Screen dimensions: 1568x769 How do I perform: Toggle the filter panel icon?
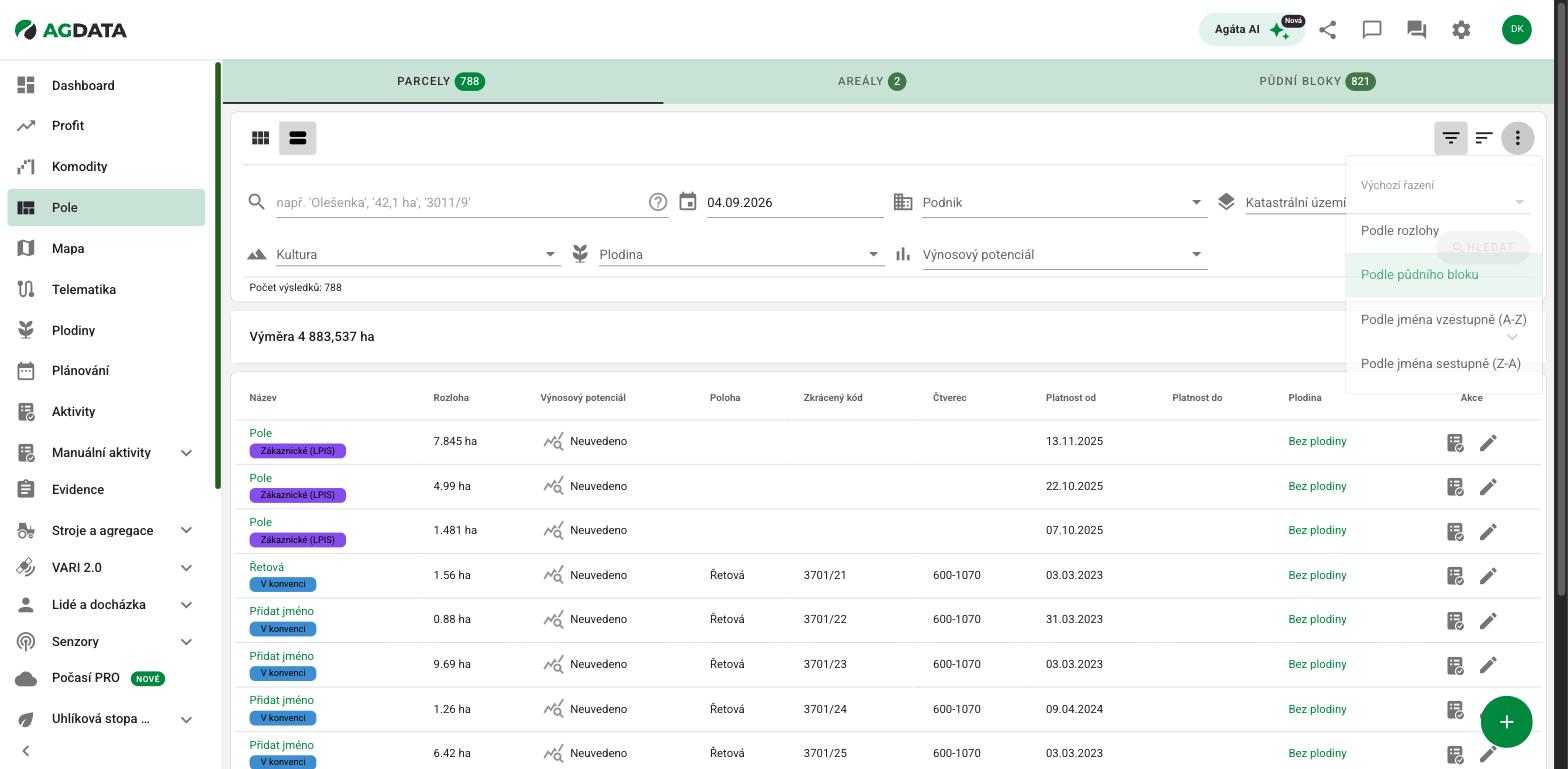pyautogui.click(x=1451, y=138)
